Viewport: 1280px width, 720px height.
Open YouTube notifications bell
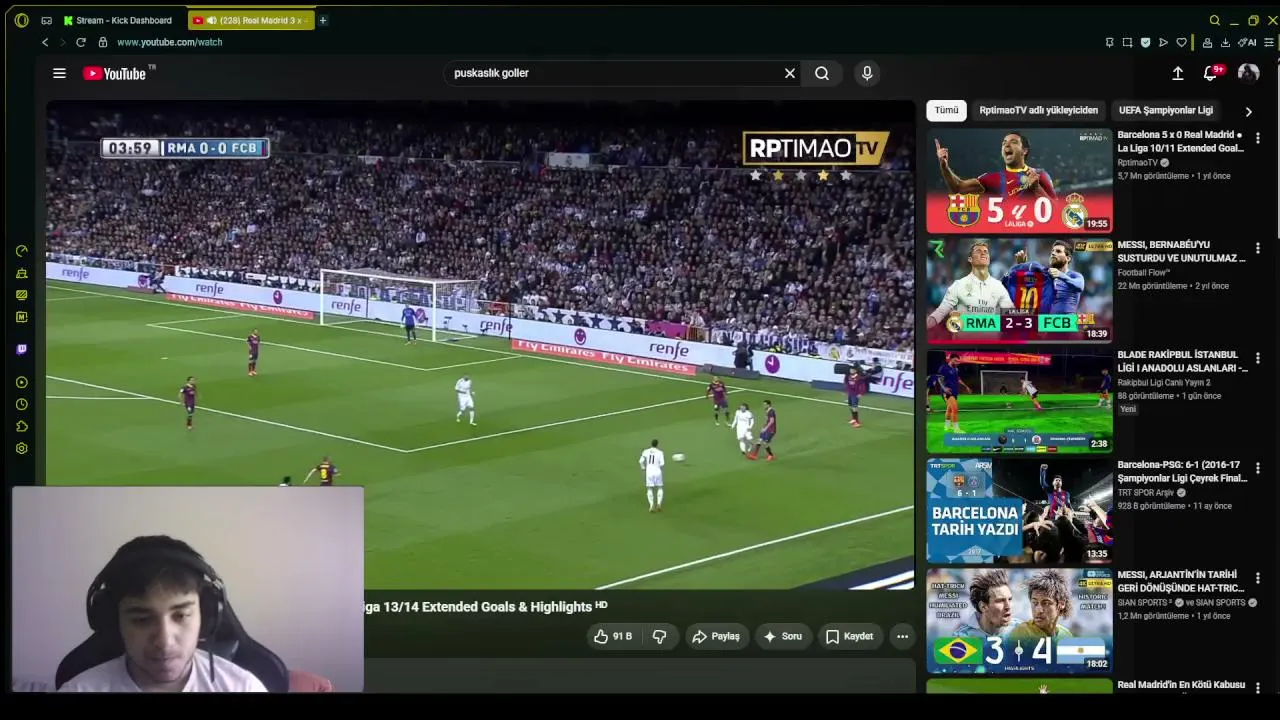tap(1212, 72)
